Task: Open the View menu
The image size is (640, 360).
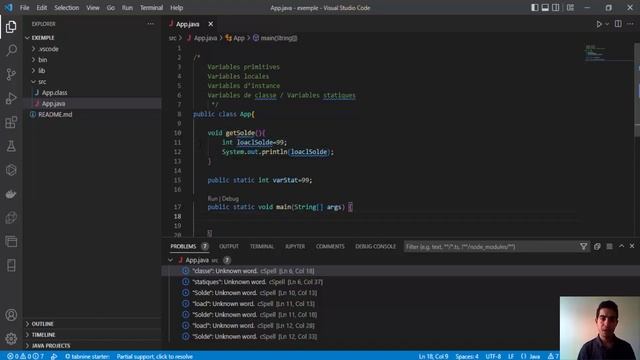Action: [93, 8]
